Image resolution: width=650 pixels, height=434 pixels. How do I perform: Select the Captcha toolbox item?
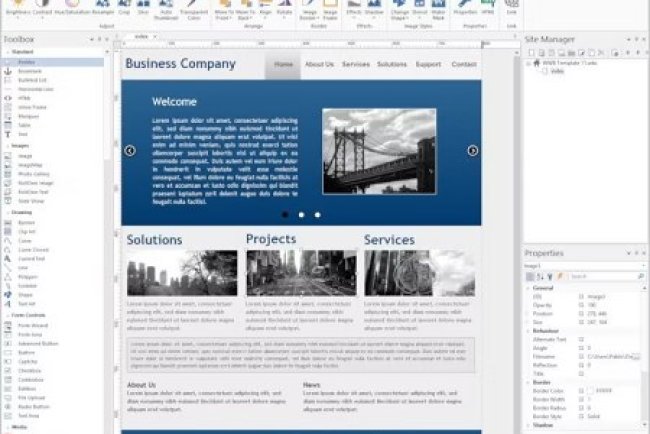click(28, 361)
